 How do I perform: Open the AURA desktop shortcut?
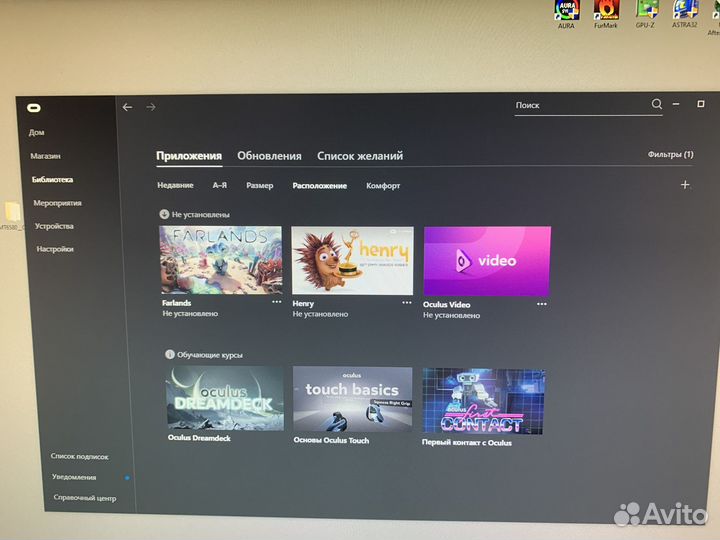(x=566, y=15)
